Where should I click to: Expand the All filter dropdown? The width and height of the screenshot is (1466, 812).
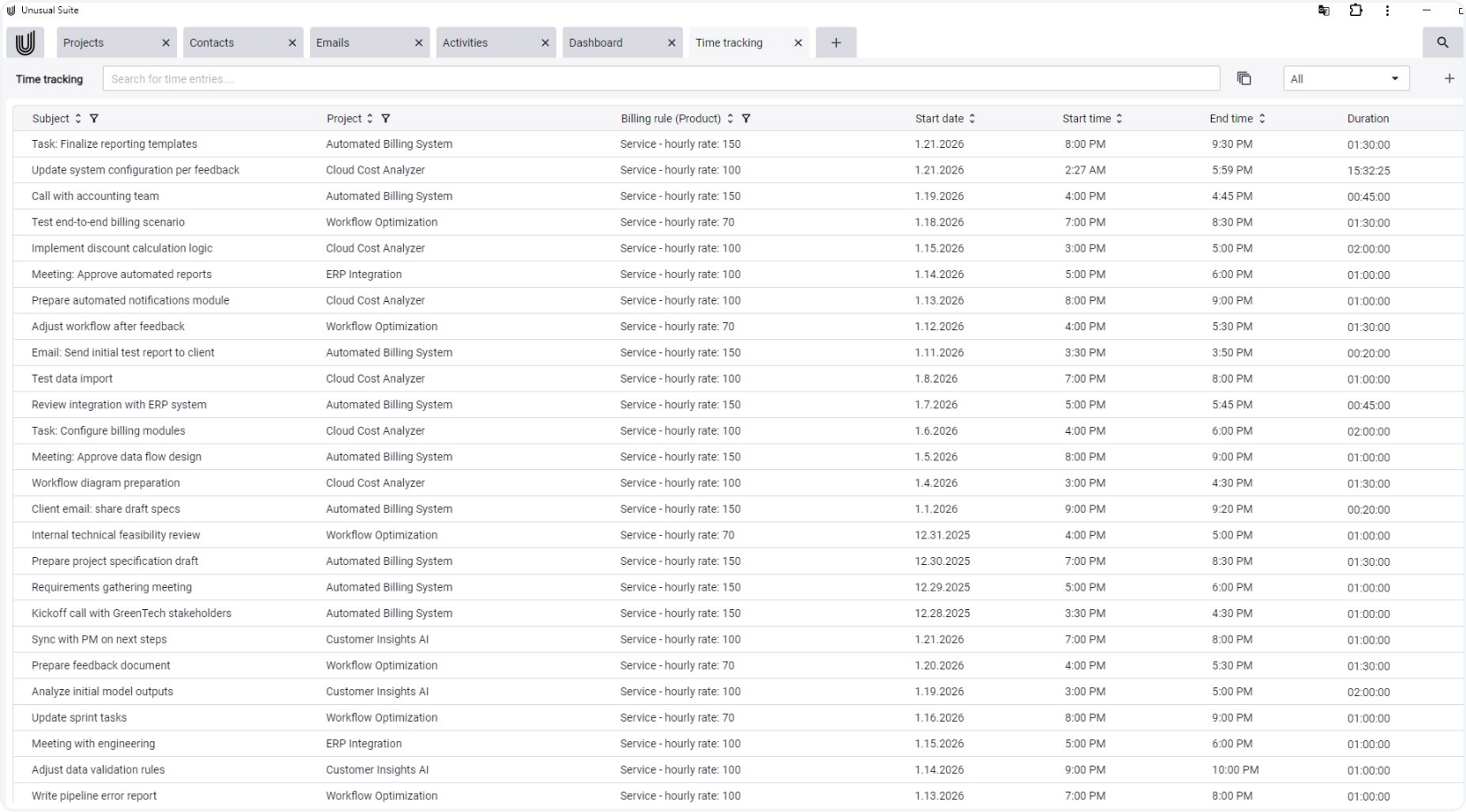coord(1346,79)
